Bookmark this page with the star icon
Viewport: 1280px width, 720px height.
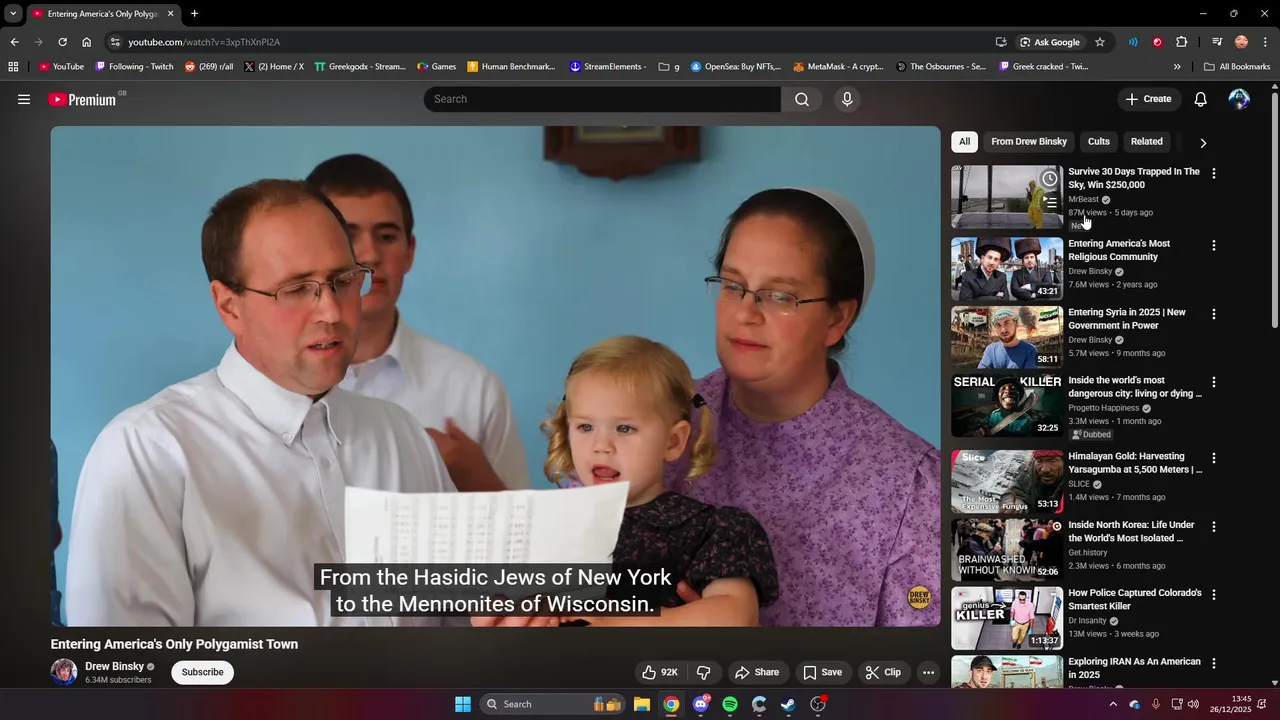pyautogui.click(x=1100, y=42)
